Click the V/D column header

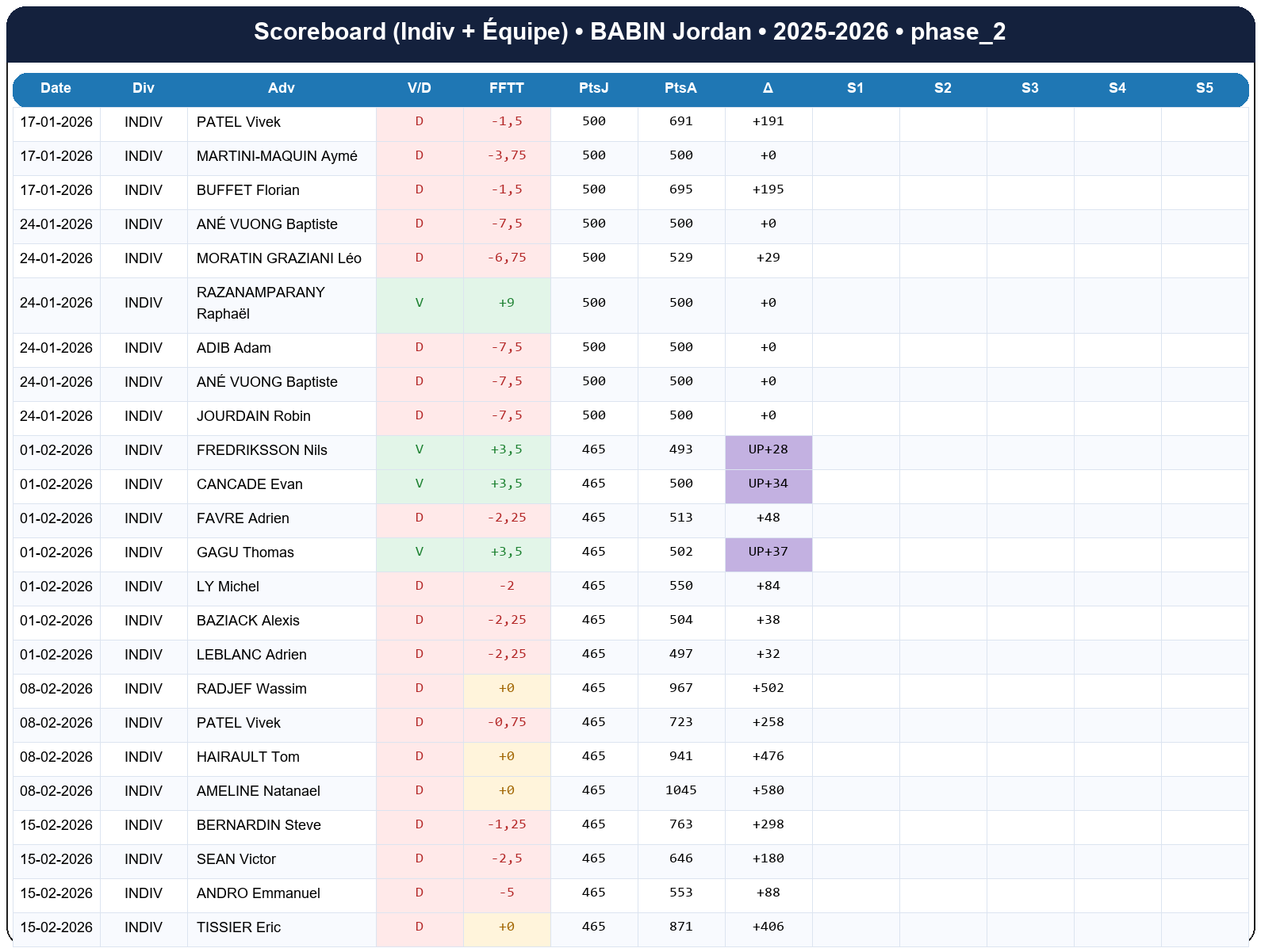click(x=420, y=88)
